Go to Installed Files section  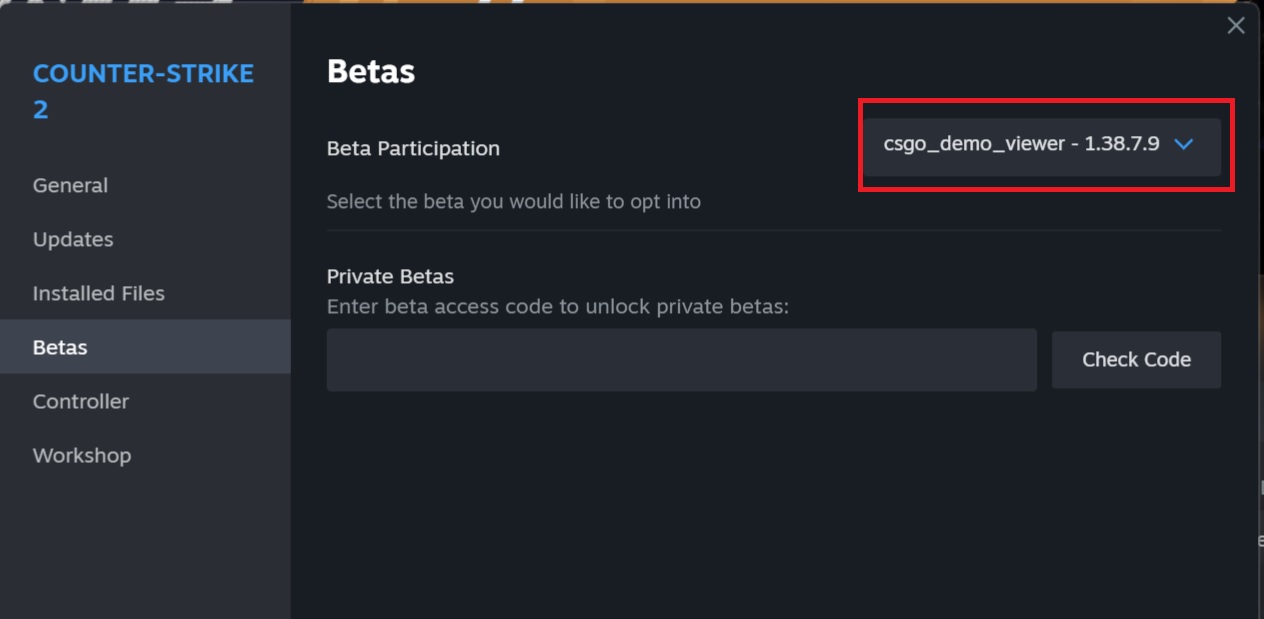98,293
